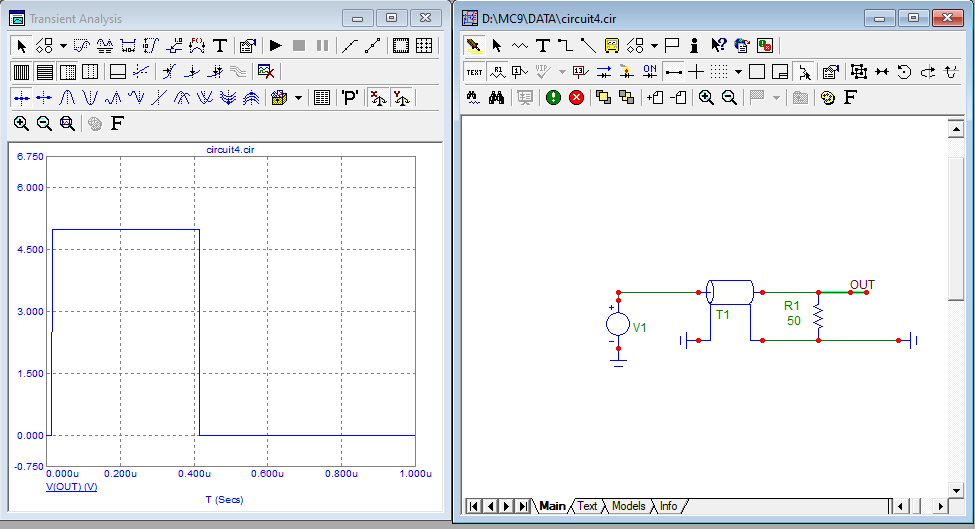Screen dimensions: 975x529
Task: Click the next-page arrow beside Main tab
Action: pos(506,506)
